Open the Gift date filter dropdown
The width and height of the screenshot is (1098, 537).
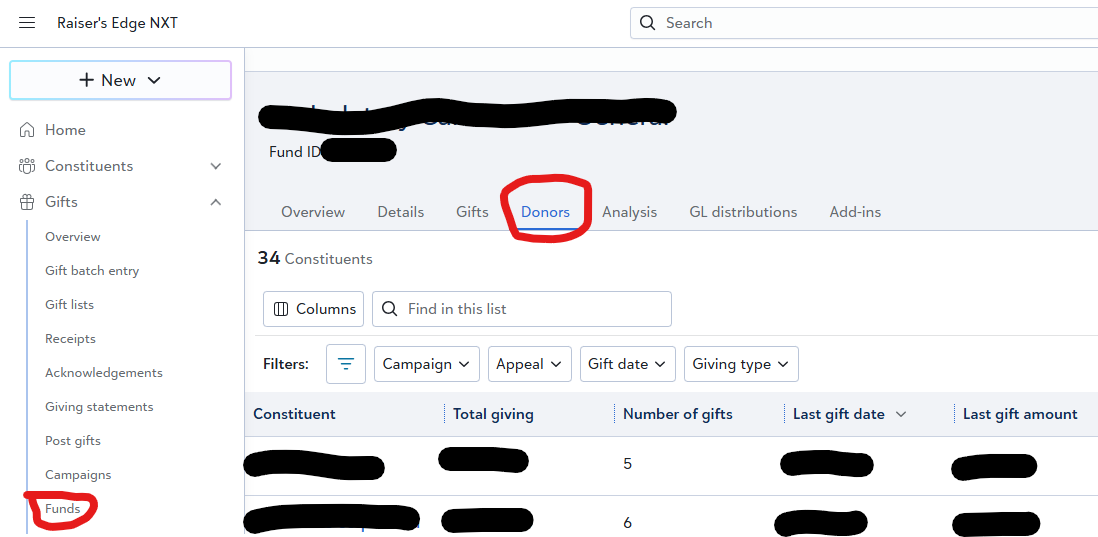[x=627, y=364]
